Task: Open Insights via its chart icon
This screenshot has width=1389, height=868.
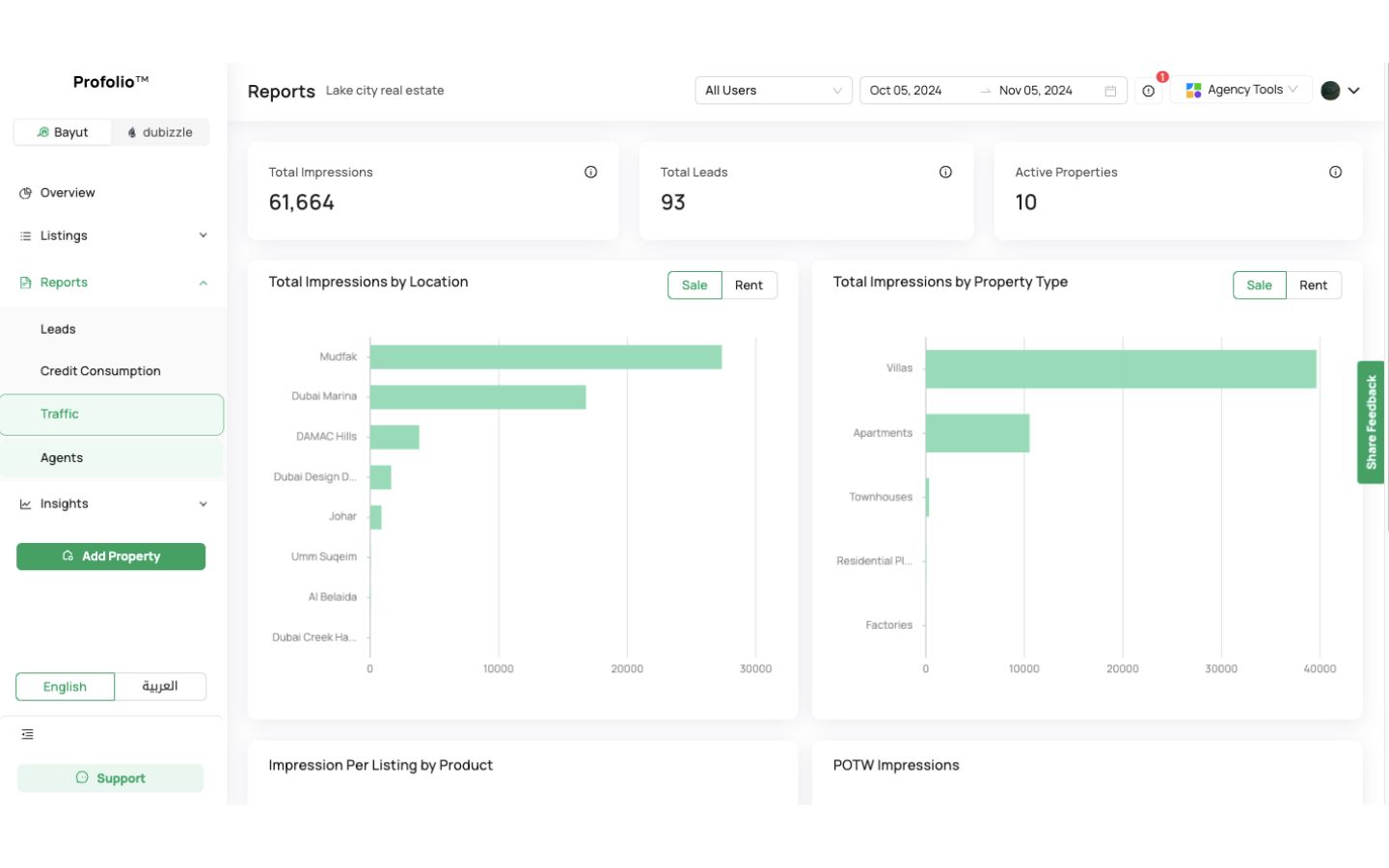Action: coord(24,503)
